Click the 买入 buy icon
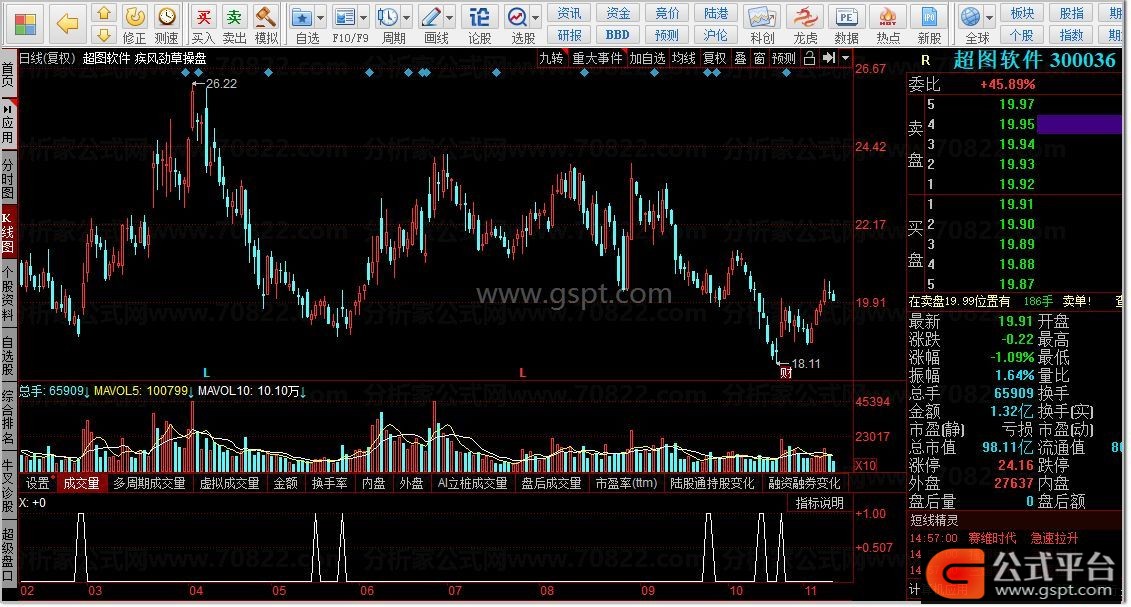This screenshot has width=1131, height=607. pos(203,17)
